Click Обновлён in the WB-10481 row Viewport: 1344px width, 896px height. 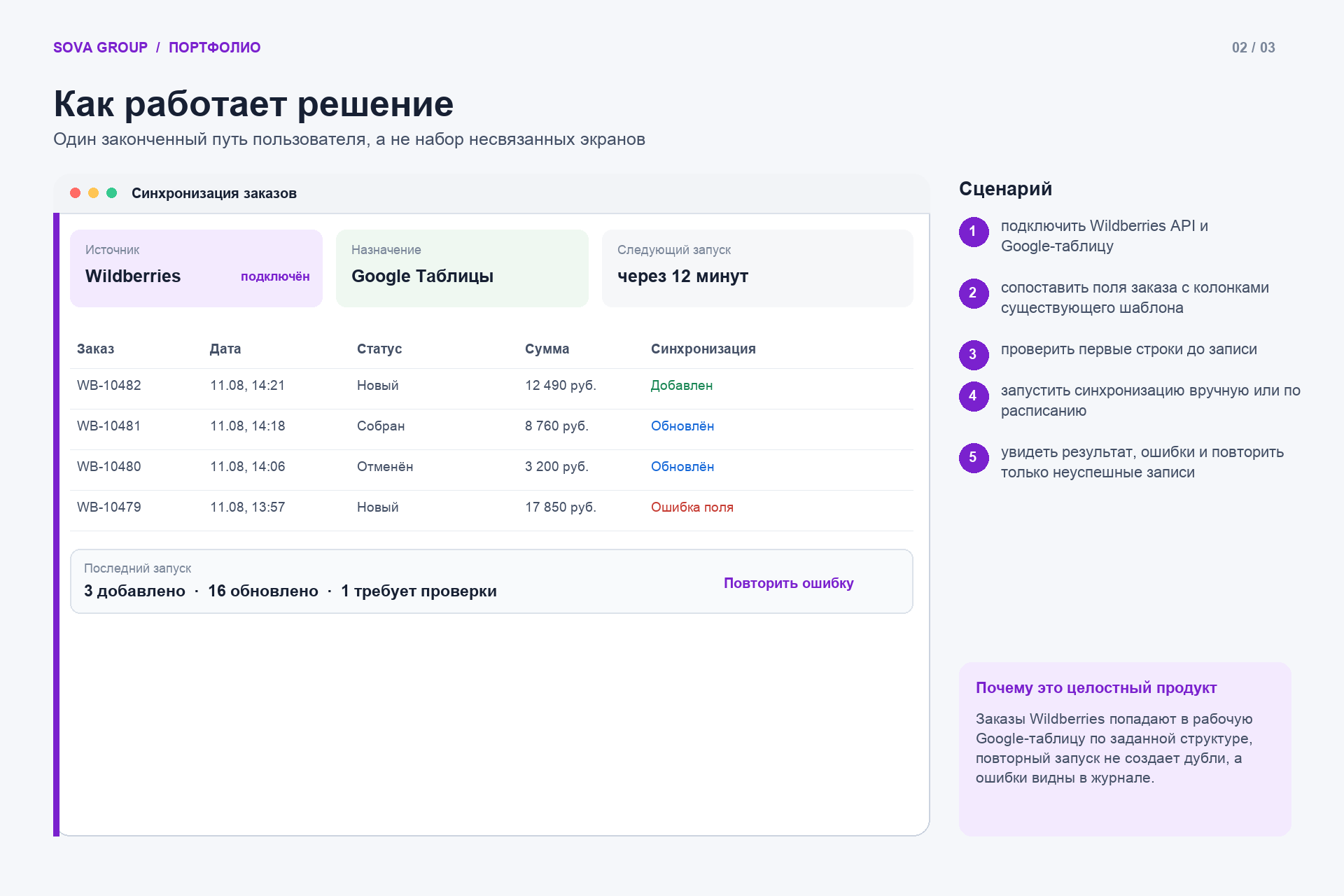tap(682, 426)
